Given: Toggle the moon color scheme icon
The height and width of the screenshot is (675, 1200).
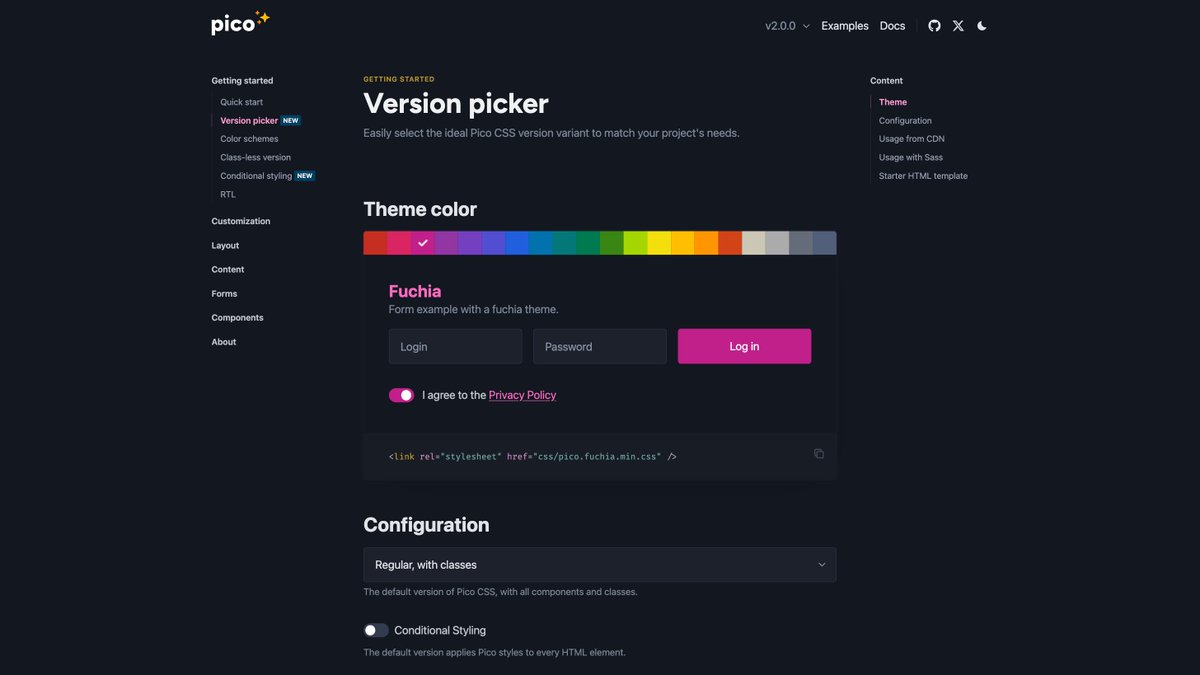Looking at the screenshot, I should (982, 26).
